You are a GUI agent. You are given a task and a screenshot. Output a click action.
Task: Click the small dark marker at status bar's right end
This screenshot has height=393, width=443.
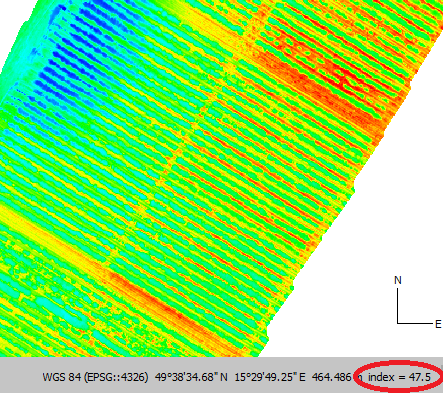[441, 368]
